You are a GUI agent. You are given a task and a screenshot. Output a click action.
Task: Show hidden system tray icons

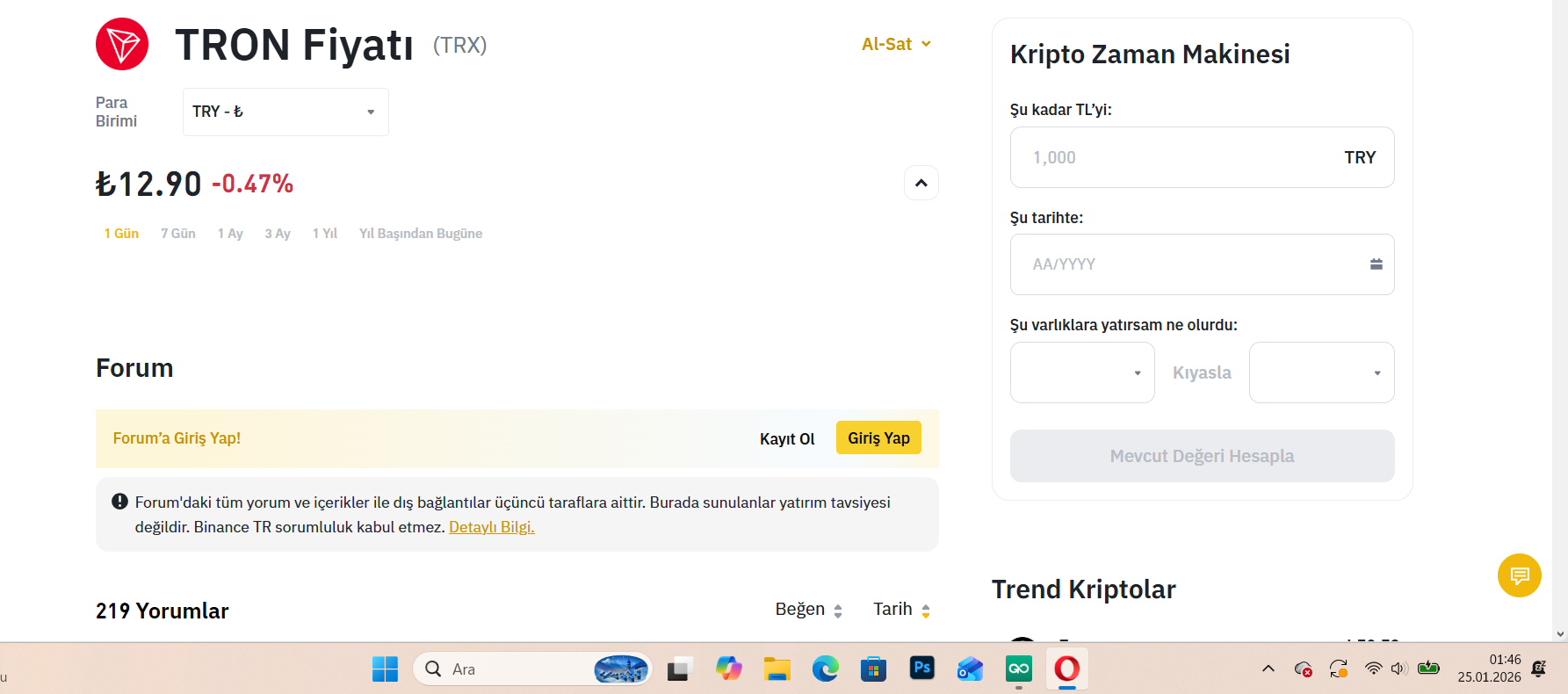[x=1268, y=669]
